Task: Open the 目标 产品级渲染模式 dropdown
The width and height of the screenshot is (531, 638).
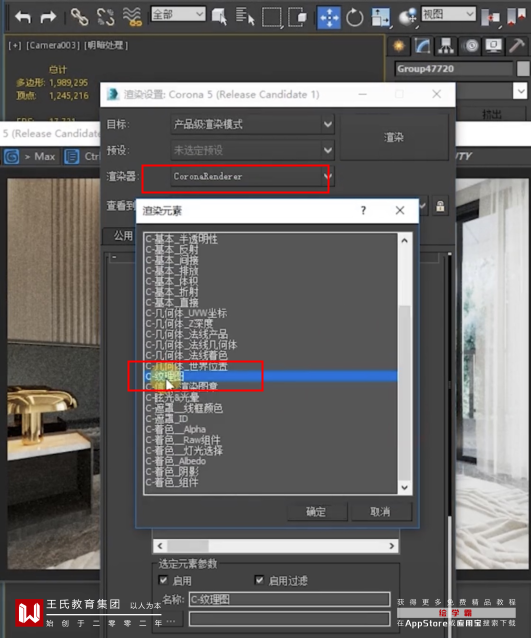Action: coord(252,124)
